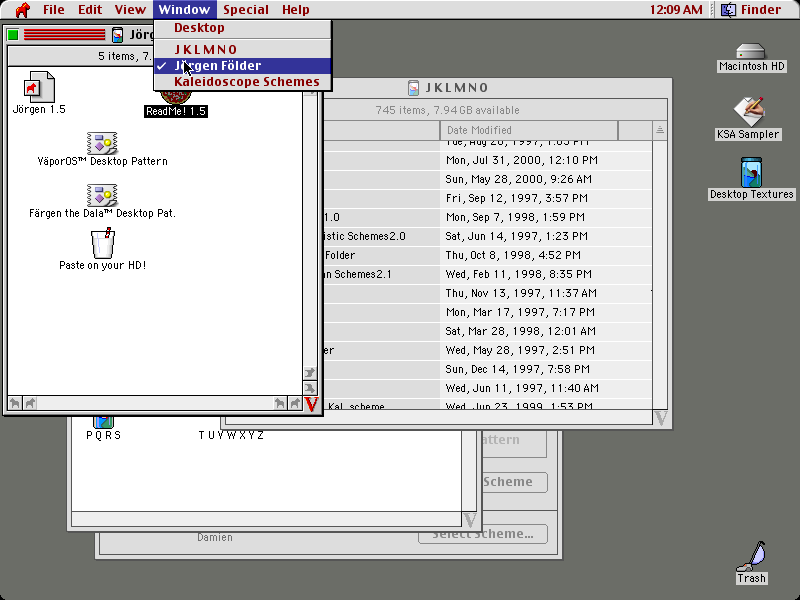The height and width of the screenshot is (600, 800).
Task: Select the TUVWXYZ folder label in back window
Action: (x=231, y=435)
